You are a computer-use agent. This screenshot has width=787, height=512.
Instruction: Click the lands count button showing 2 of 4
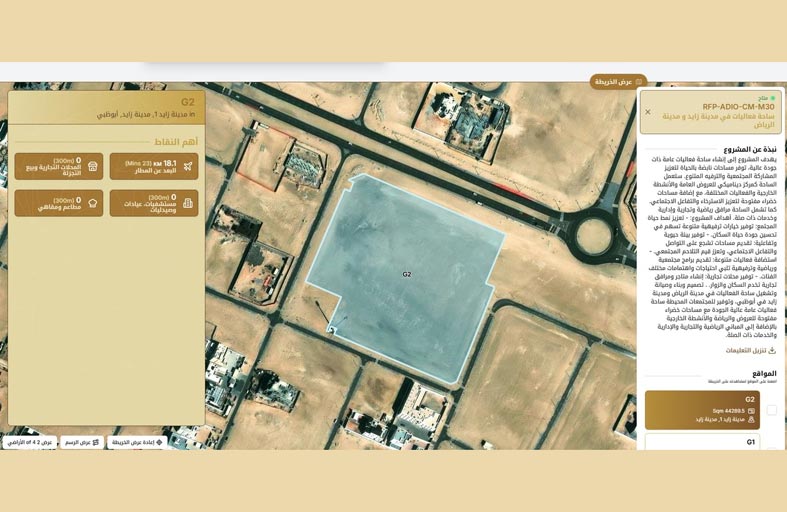click(29, 441)
